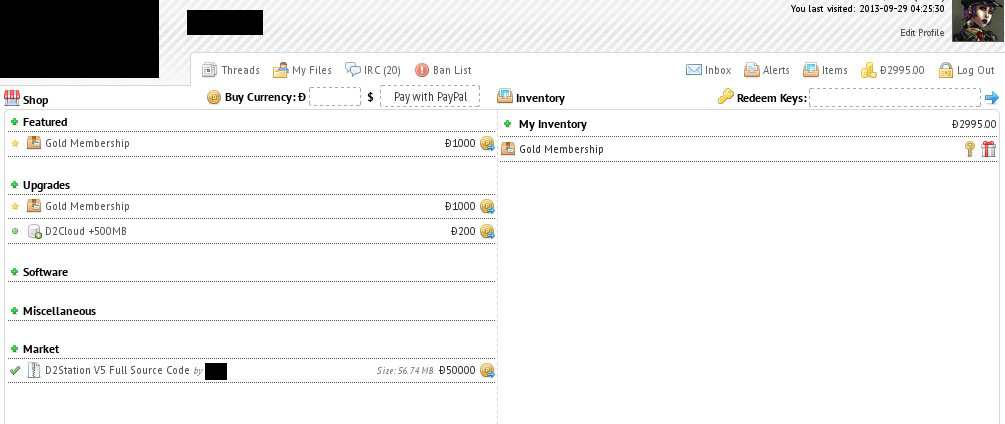Click Gold Membership under Upgrades
The width and height of the screenshot is (1005, 424).
[87, 206]
